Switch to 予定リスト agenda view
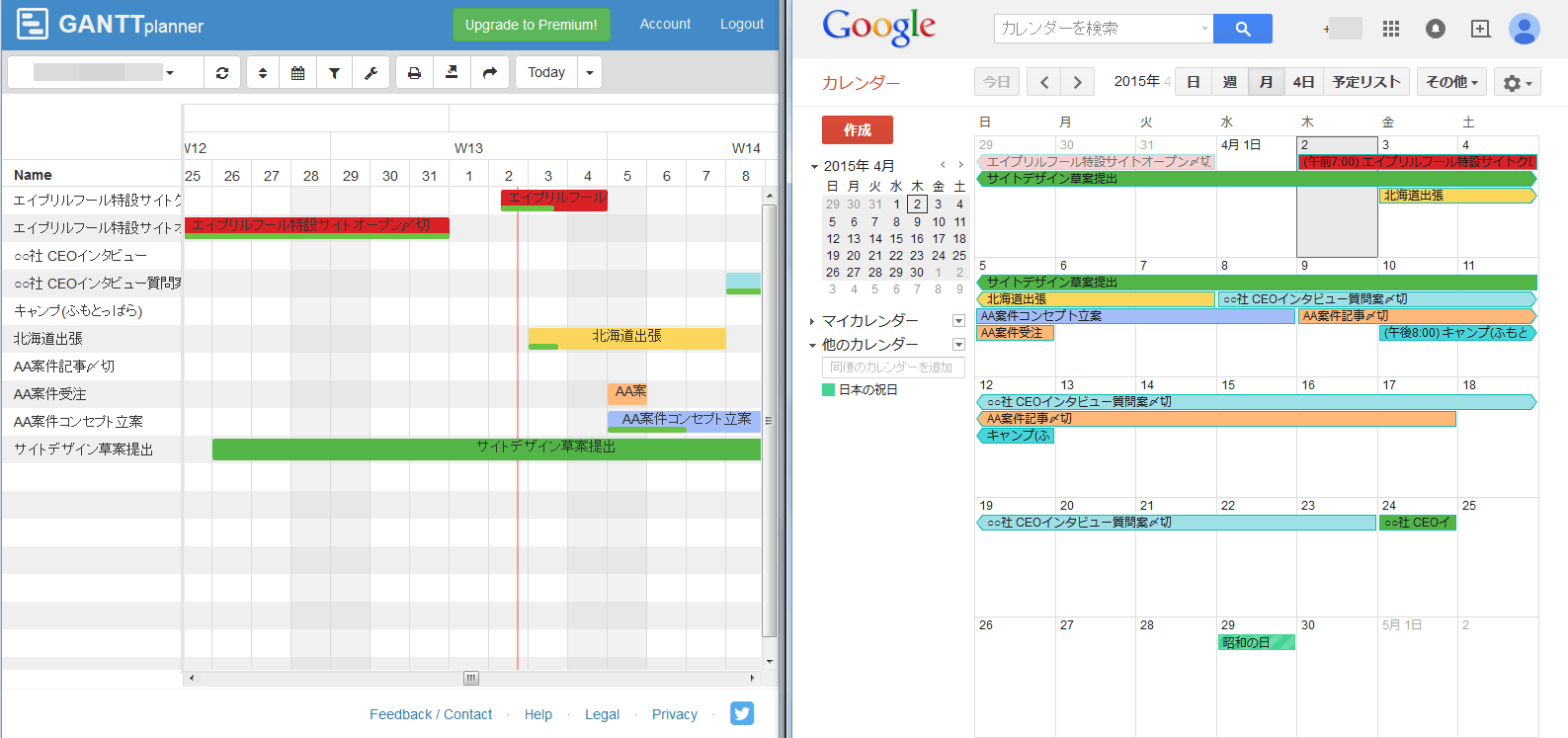This screenshot has height=738, width=1568. 1365,82
